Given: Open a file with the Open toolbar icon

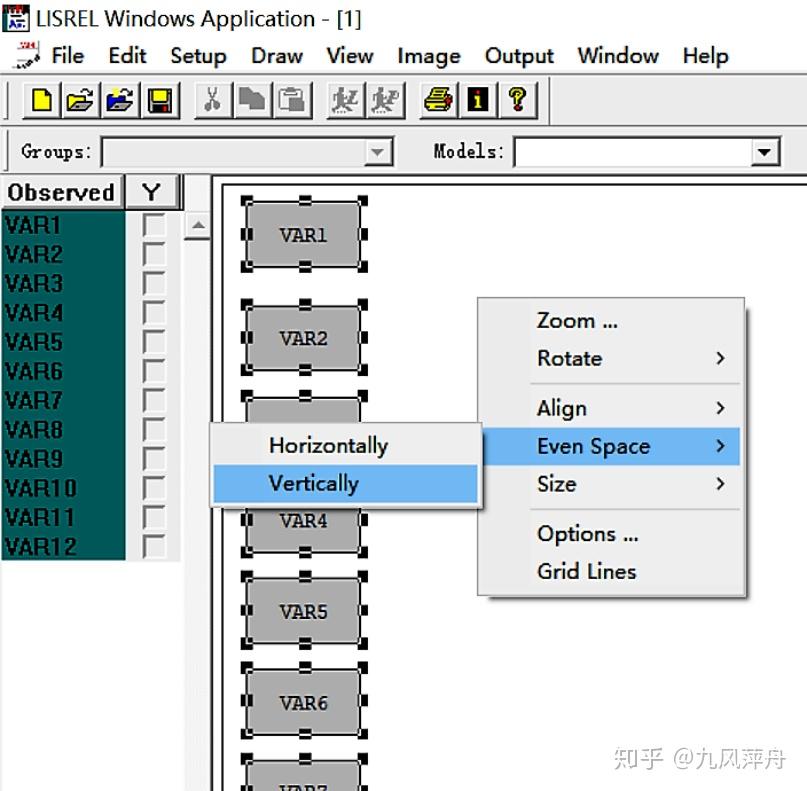Looking at the screenshot, I should [79, 100].
